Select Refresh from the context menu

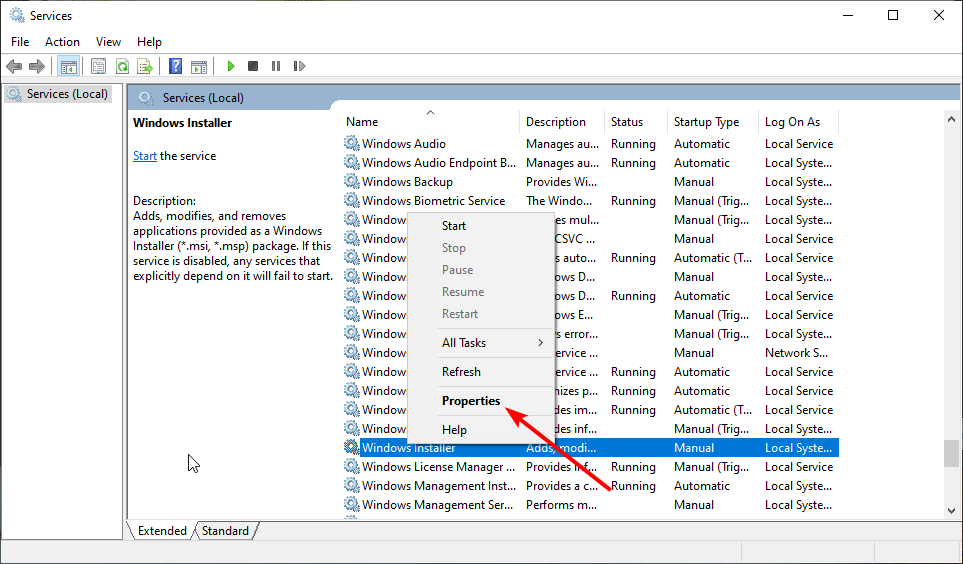tap(461, 372)
